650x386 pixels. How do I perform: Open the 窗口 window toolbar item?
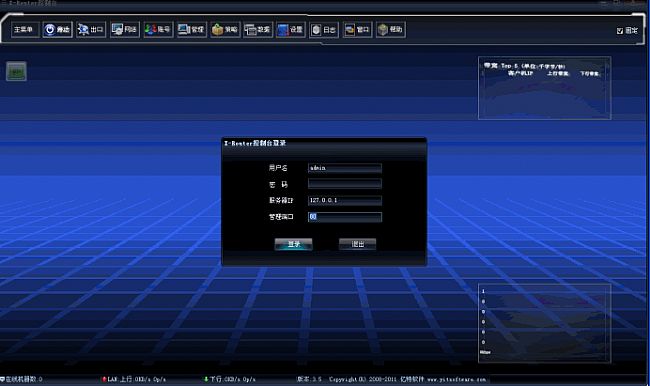point(357,29)
